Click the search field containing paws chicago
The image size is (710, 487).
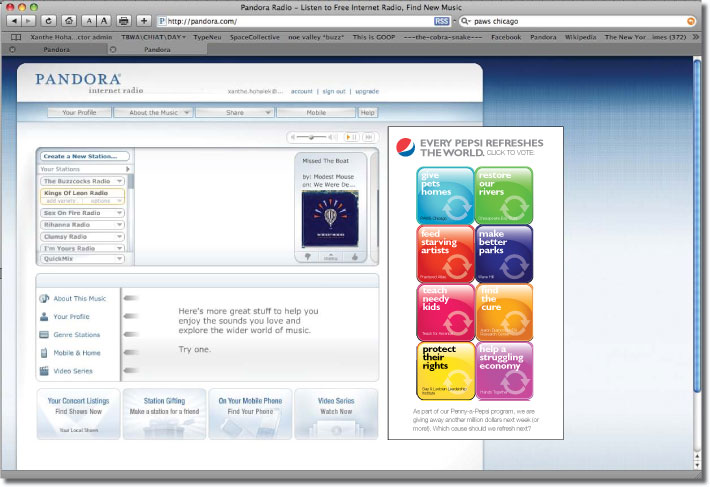point(577,21)
